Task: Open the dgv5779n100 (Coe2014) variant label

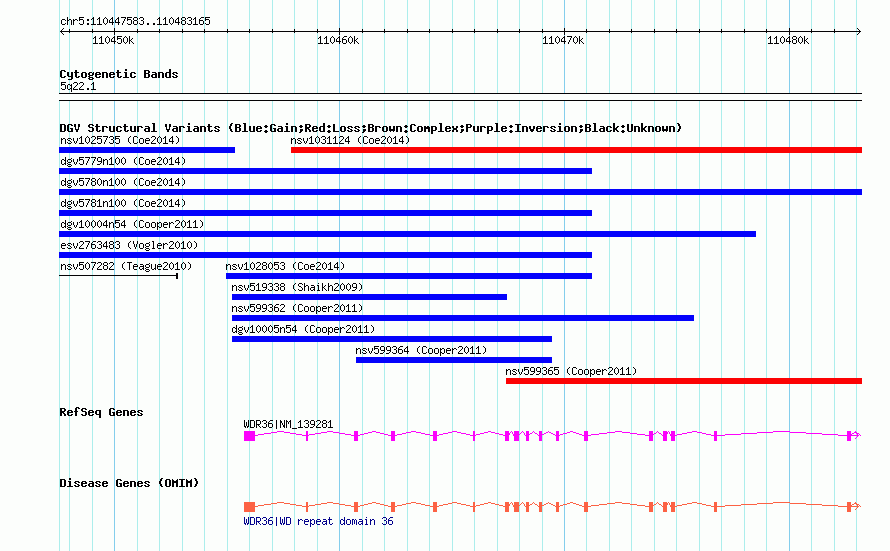Action: click(x=123, y=161)
